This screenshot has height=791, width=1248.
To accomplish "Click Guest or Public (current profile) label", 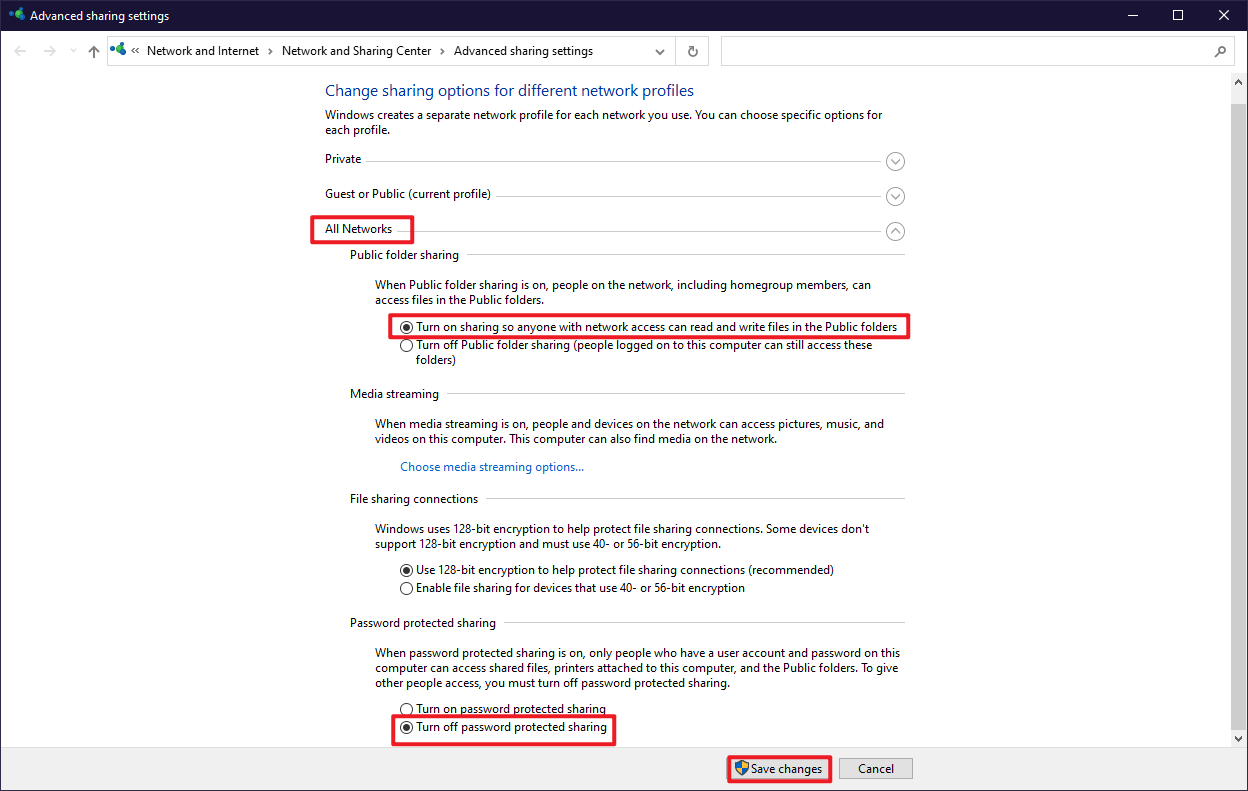I will [x=408, y=194].
